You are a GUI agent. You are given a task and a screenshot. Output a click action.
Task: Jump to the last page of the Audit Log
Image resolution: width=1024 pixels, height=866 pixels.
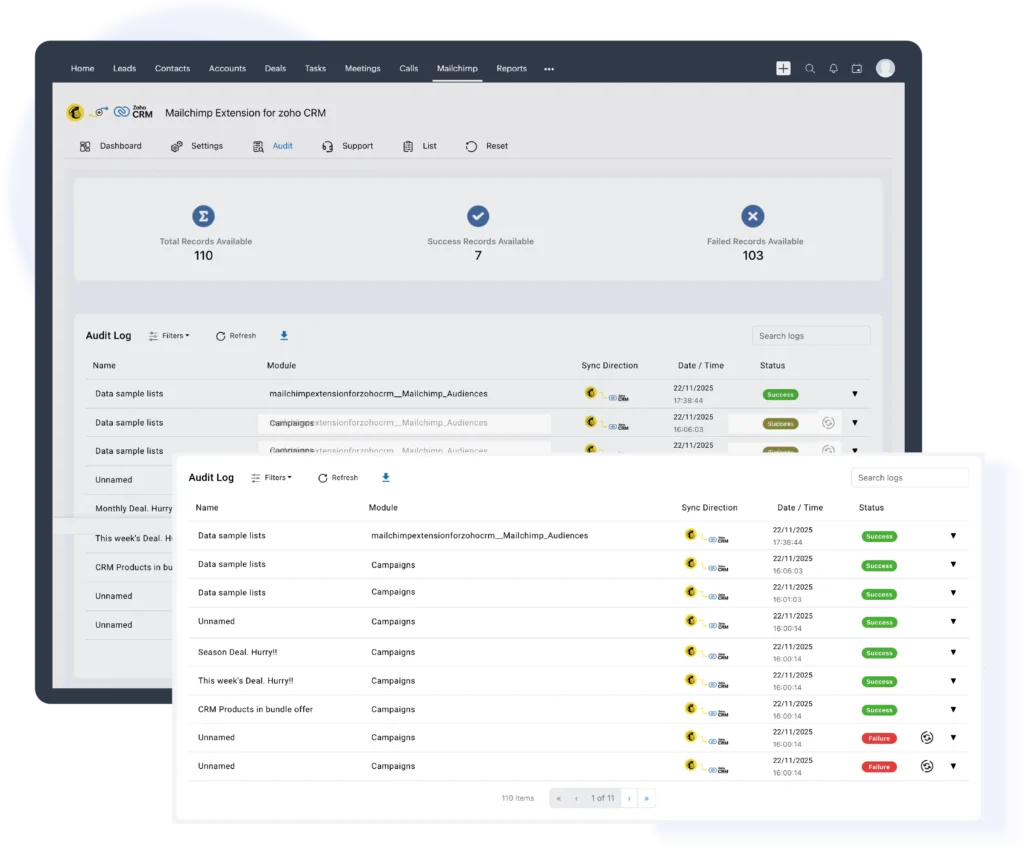[x=646, y=798]
